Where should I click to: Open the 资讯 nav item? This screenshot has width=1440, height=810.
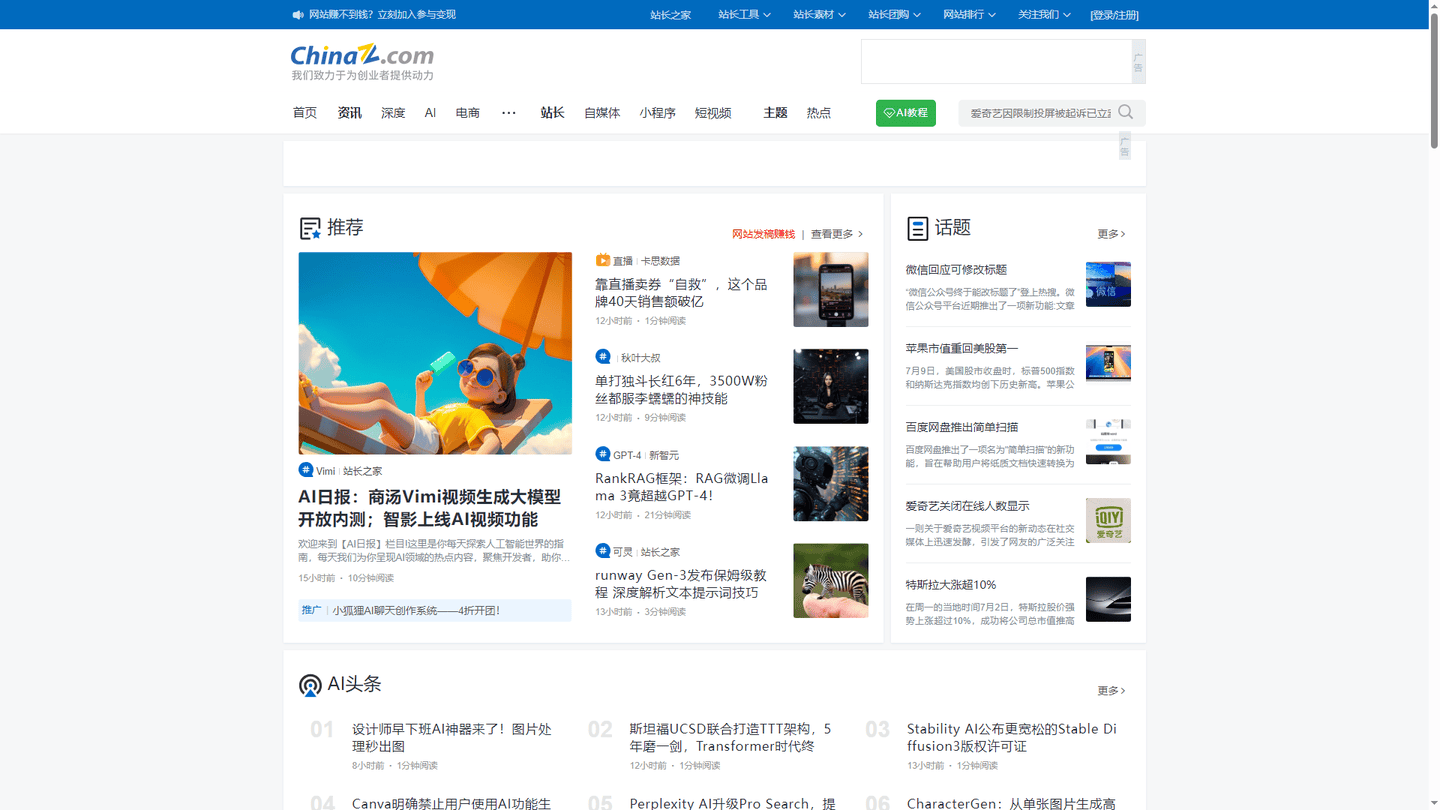click(x=349, y=113)
